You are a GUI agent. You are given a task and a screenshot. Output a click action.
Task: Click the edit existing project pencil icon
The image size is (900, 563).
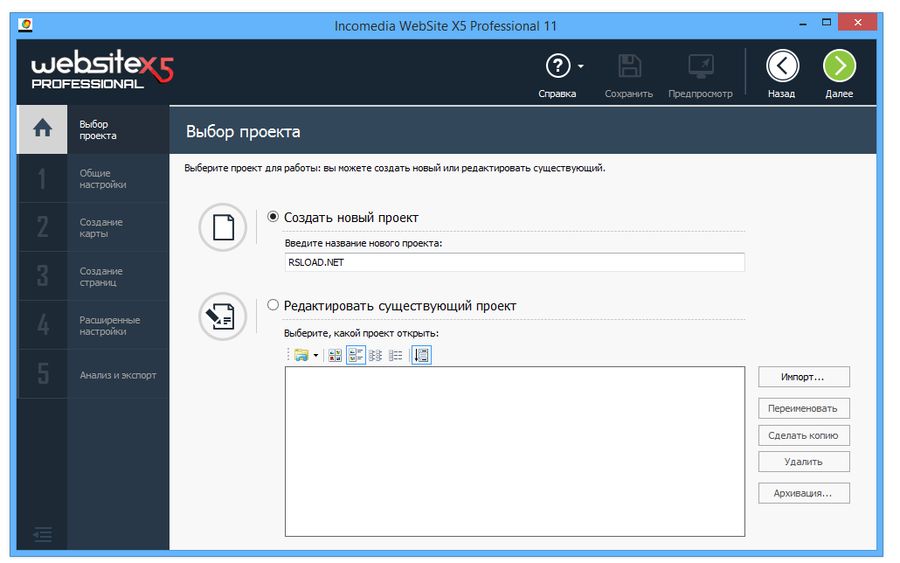click(x=223, y=316)
